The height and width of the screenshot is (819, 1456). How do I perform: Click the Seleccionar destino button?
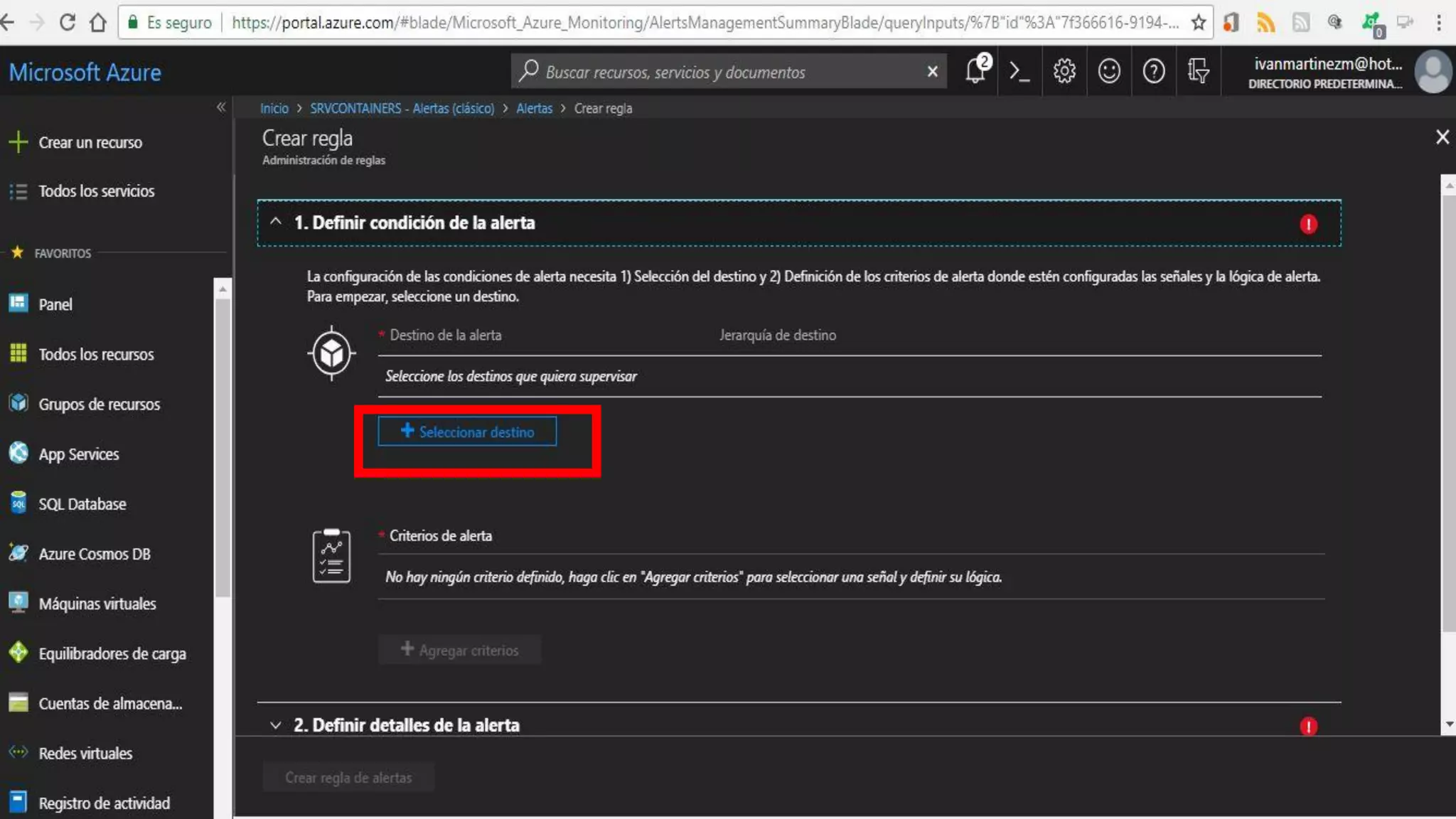[x=467, y=432]
